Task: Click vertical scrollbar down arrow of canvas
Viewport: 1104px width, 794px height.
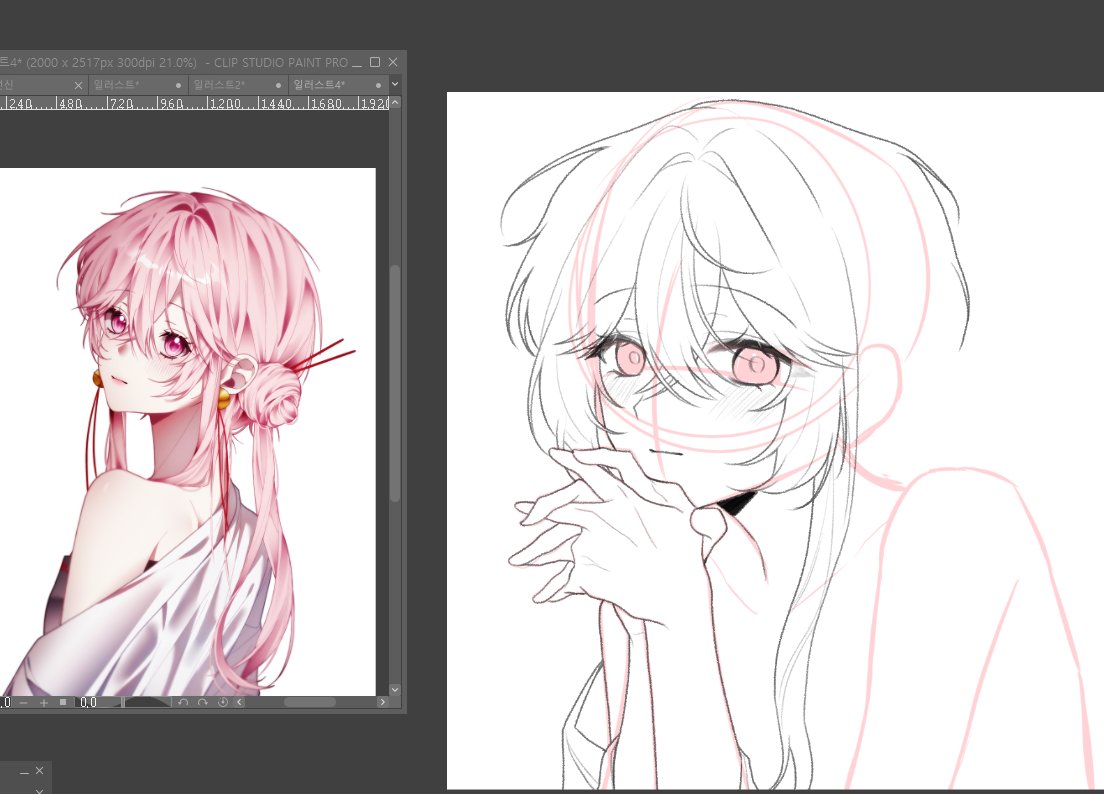Action: click(395, 690)
